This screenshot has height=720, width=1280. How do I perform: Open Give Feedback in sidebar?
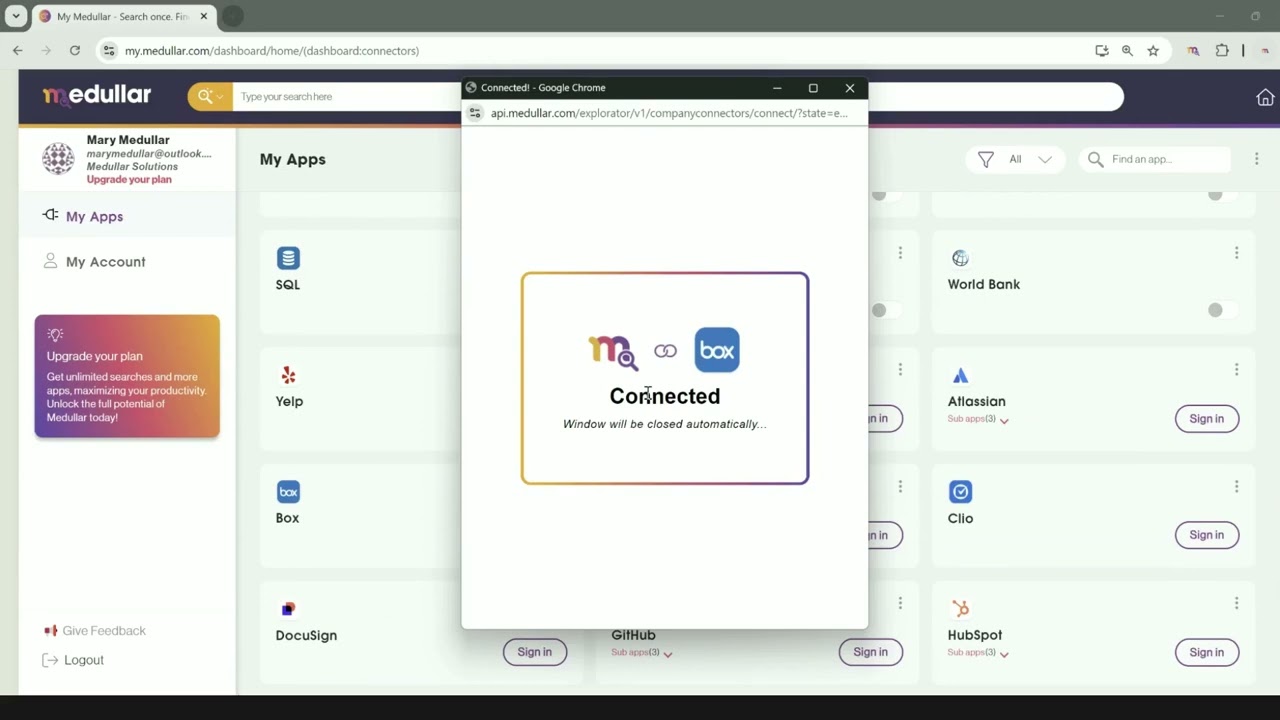pos(95,631)
